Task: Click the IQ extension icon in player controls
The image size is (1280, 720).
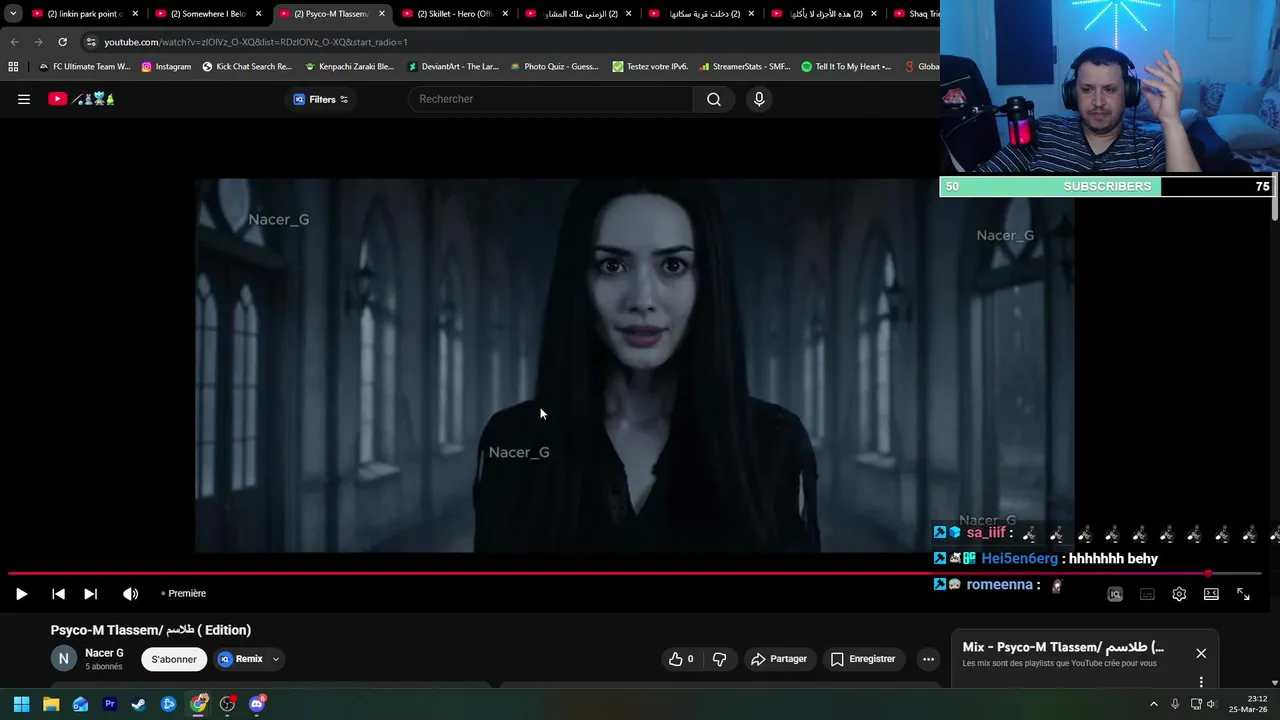Action: pyautogui.click(x=1115, y=594)
